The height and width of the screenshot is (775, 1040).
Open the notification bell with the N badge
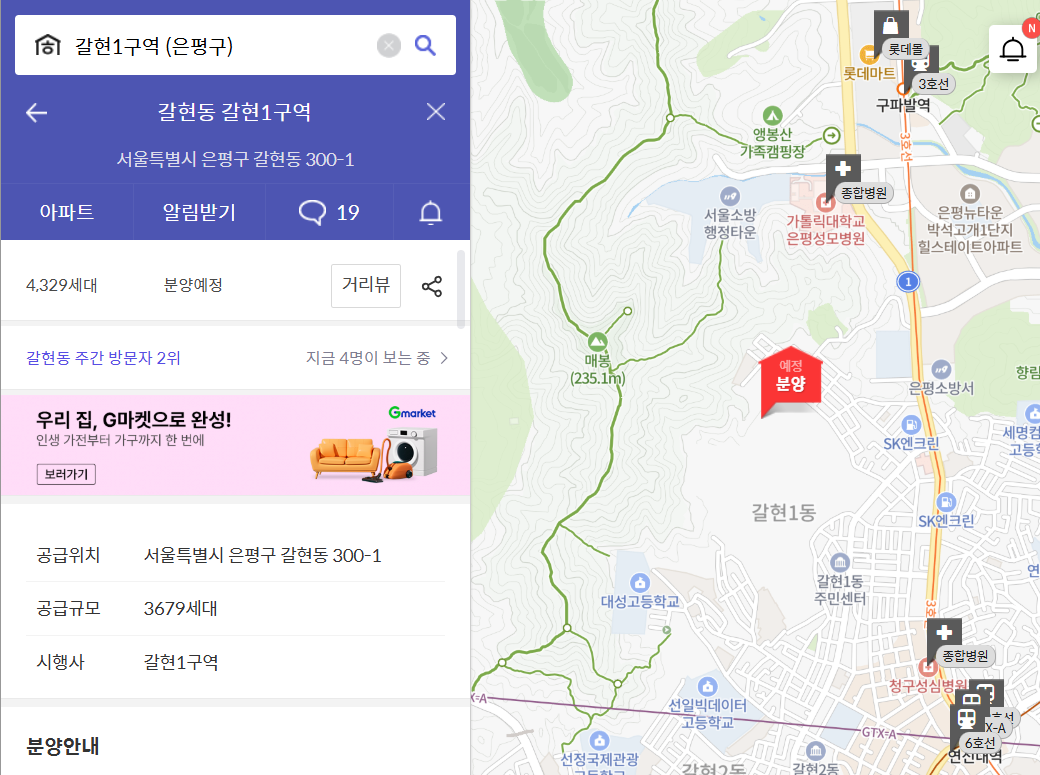pyautogui.click(x=1013, y=48)
